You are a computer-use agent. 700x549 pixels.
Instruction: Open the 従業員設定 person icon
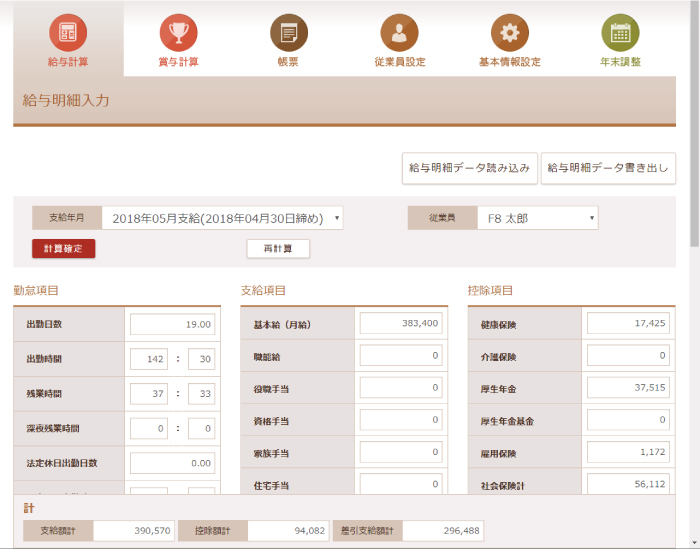pyautogui.click(x=399, y=33)
